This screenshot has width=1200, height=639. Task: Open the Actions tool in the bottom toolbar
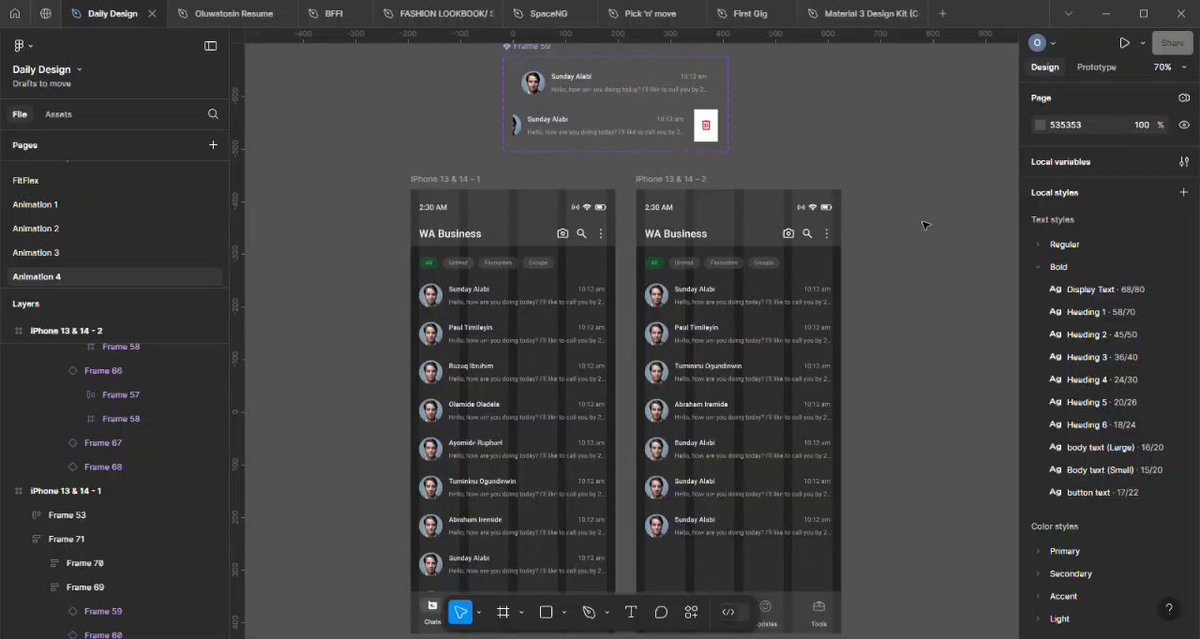tap(691, 612)
